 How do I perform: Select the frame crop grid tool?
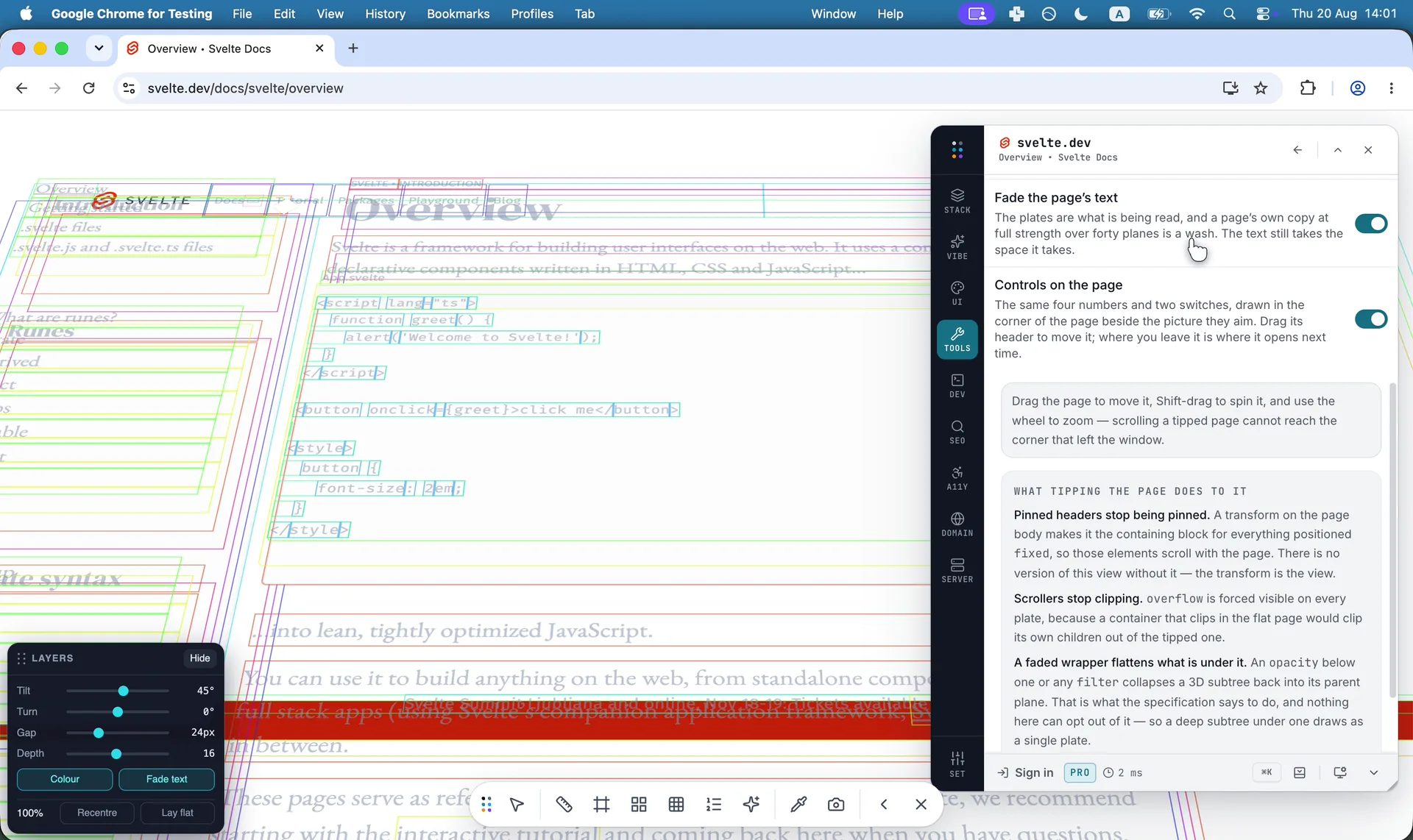pos(601,805)
